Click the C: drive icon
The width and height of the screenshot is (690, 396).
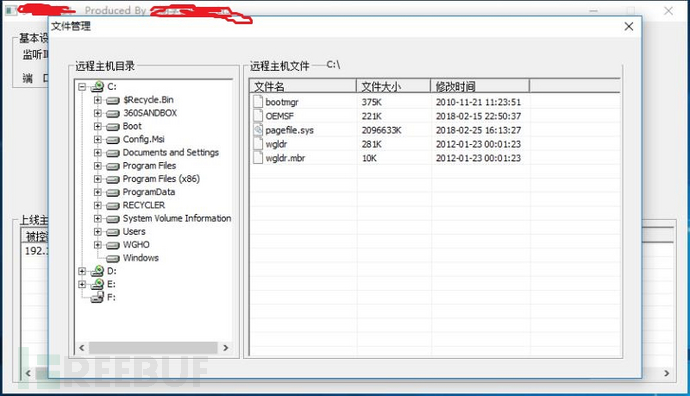97,87
